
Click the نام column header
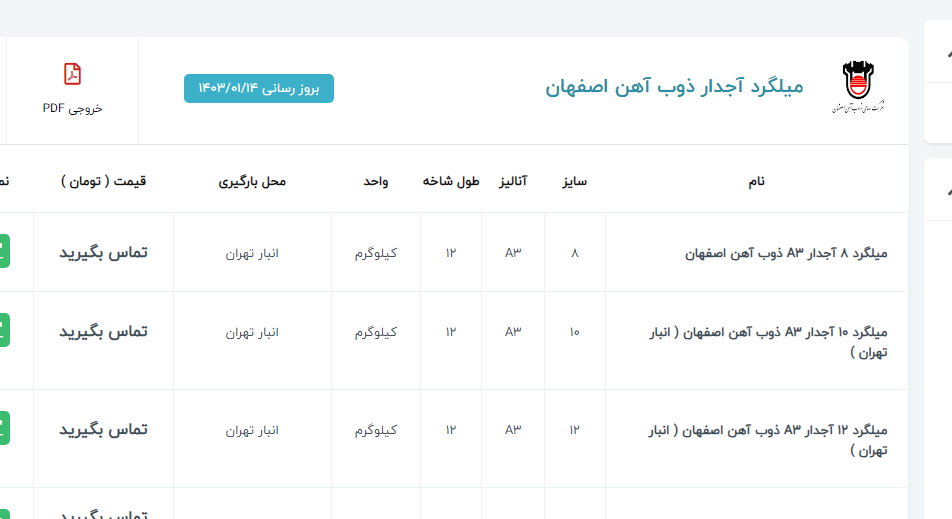(757, 181)
